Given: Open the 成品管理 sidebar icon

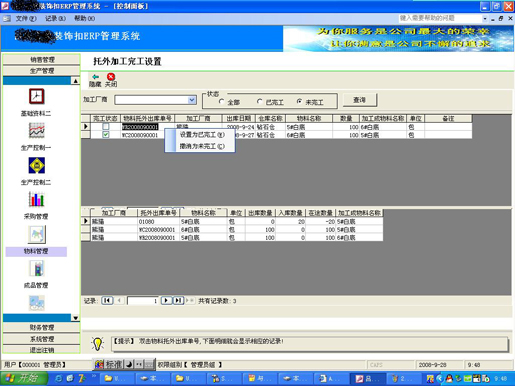Looking at the screenshot, I should pyautogui.click(x=37, y=268).
